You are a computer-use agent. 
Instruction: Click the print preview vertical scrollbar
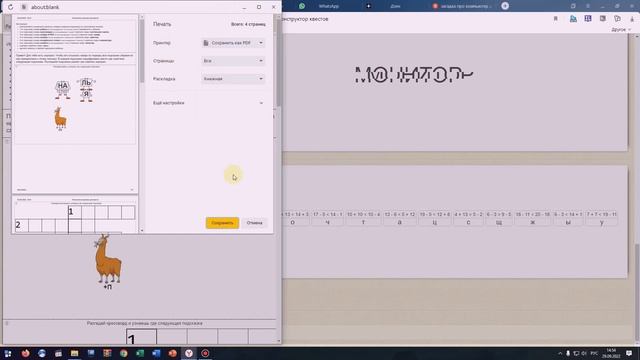[x=142, y=51]
